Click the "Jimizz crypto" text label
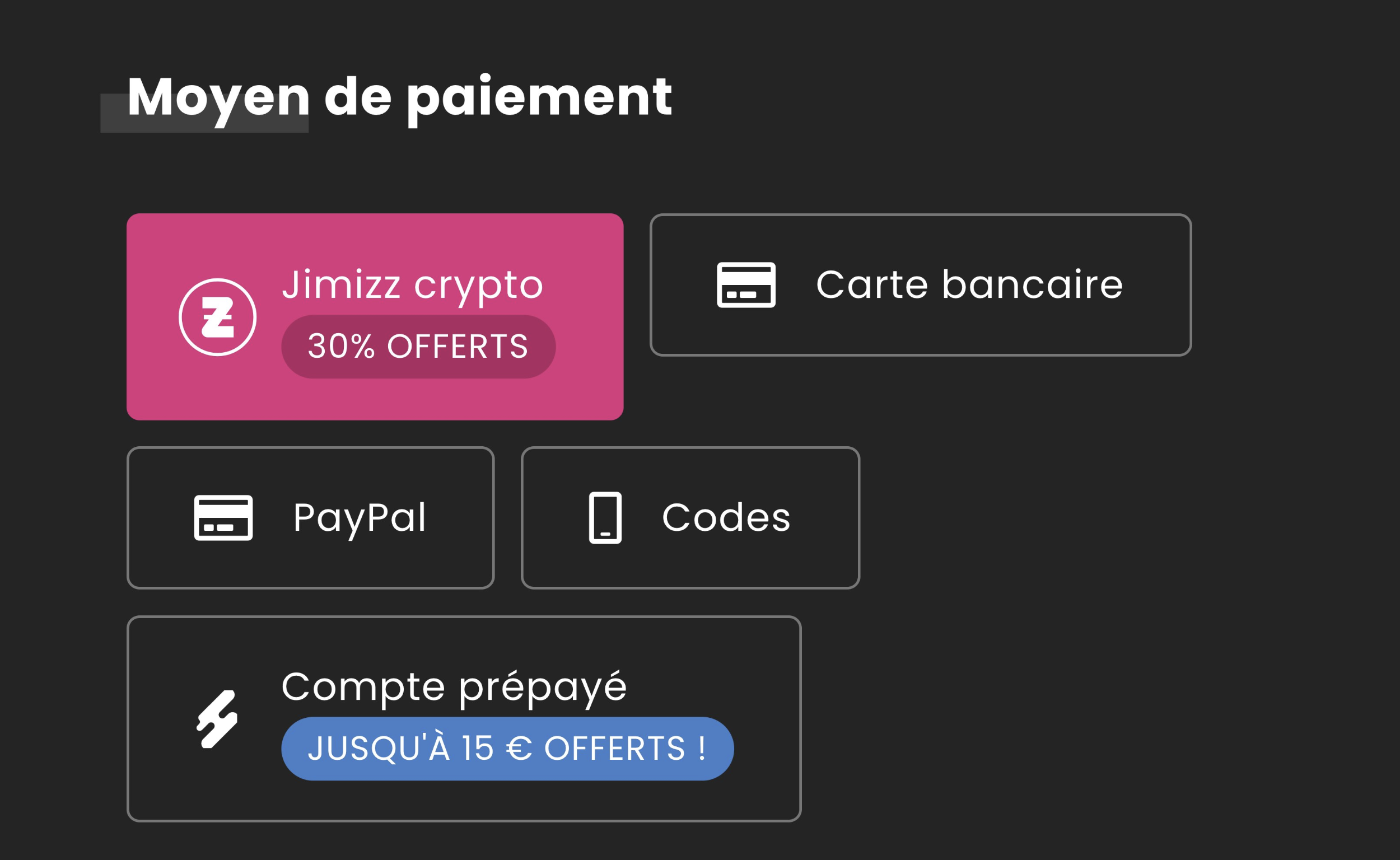The width and height of the screenshot is (1400, 860). pos(412,284)
